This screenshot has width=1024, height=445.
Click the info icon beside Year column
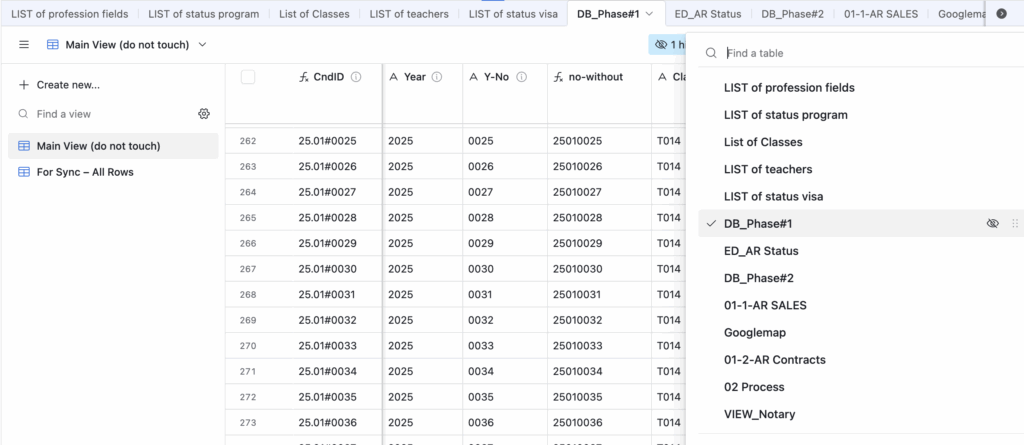pos(437,77)
